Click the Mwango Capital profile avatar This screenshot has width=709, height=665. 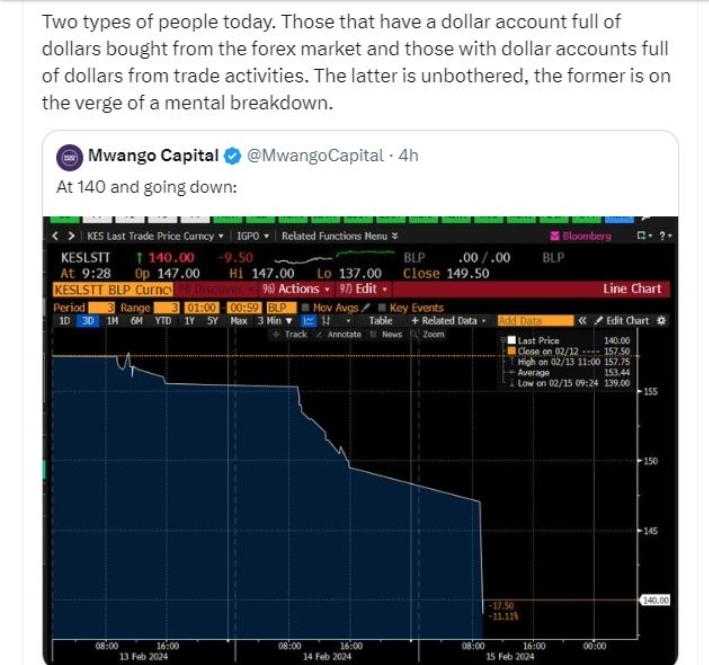pos(69,156)
